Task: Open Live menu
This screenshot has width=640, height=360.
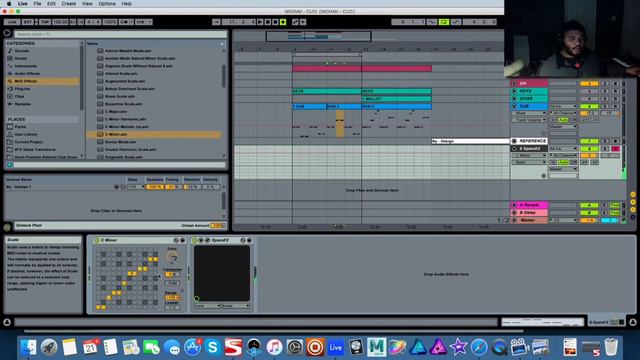Action: tap(23, 4)
